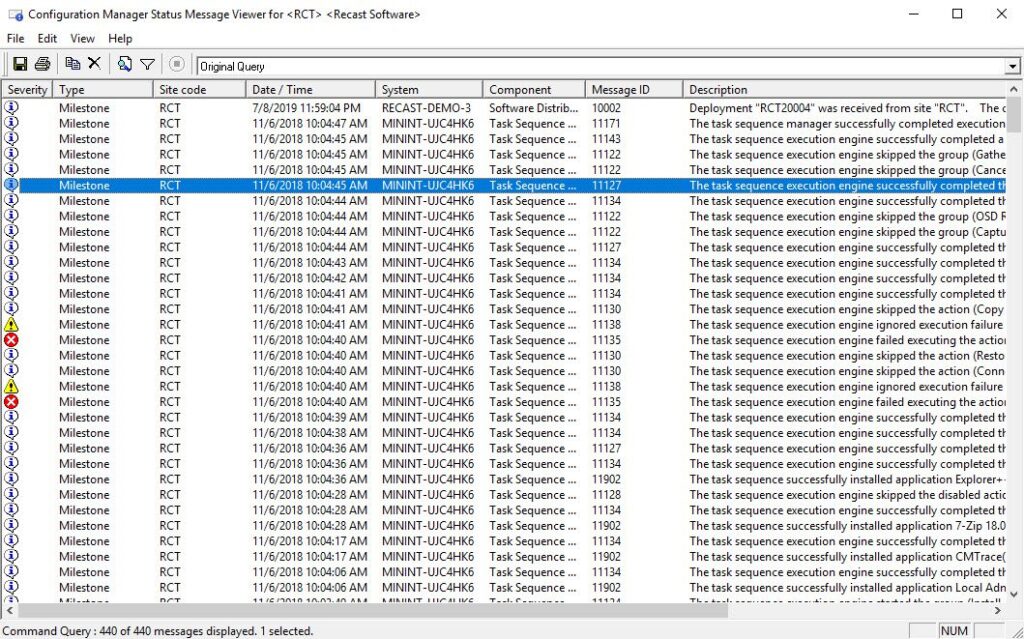Sort messages by the Date / Time column
Viewport: 1024px width, 639px height.
pos(309,88)
